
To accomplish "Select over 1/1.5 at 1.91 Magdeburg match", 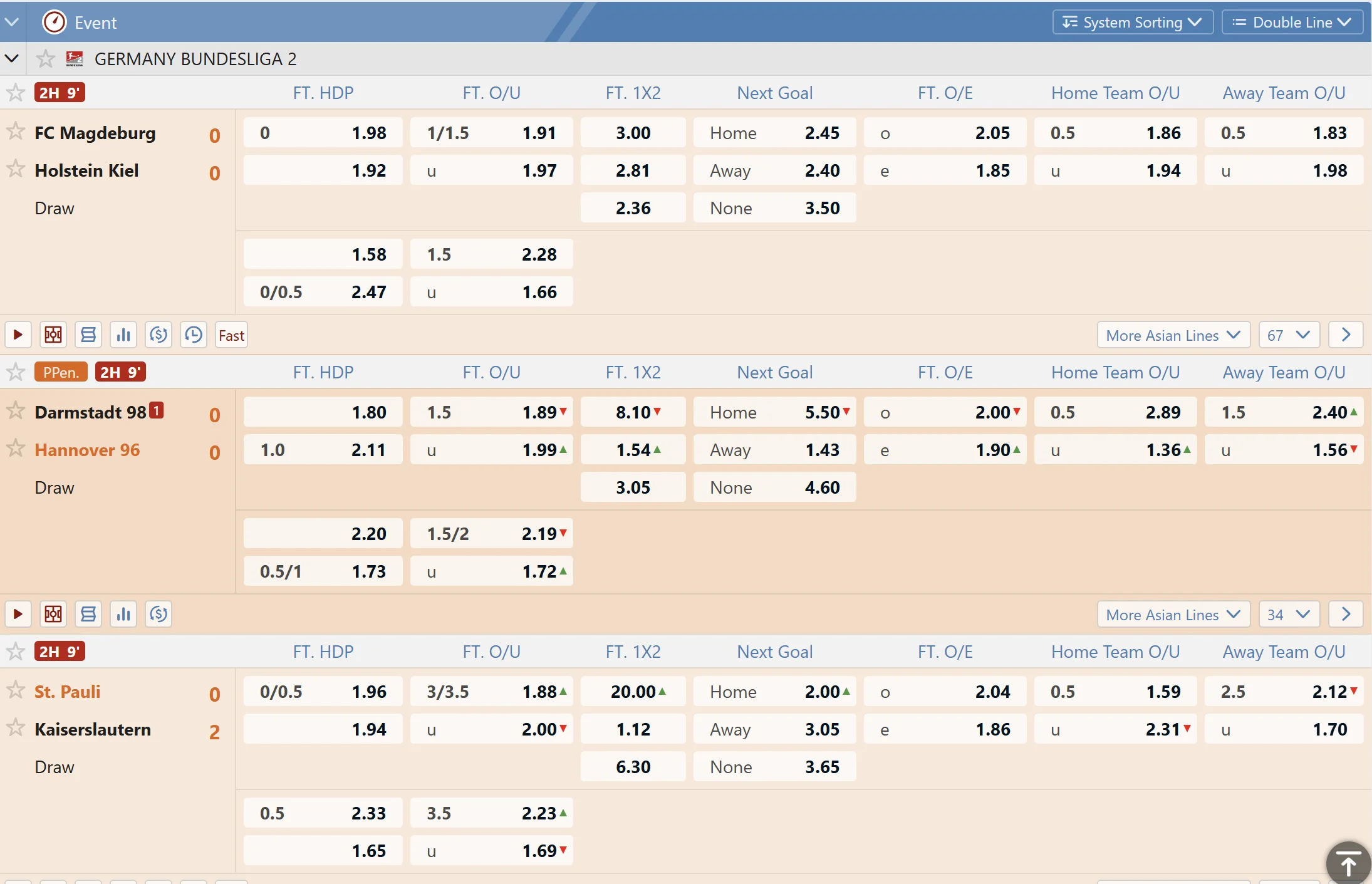I will point(491,133).
